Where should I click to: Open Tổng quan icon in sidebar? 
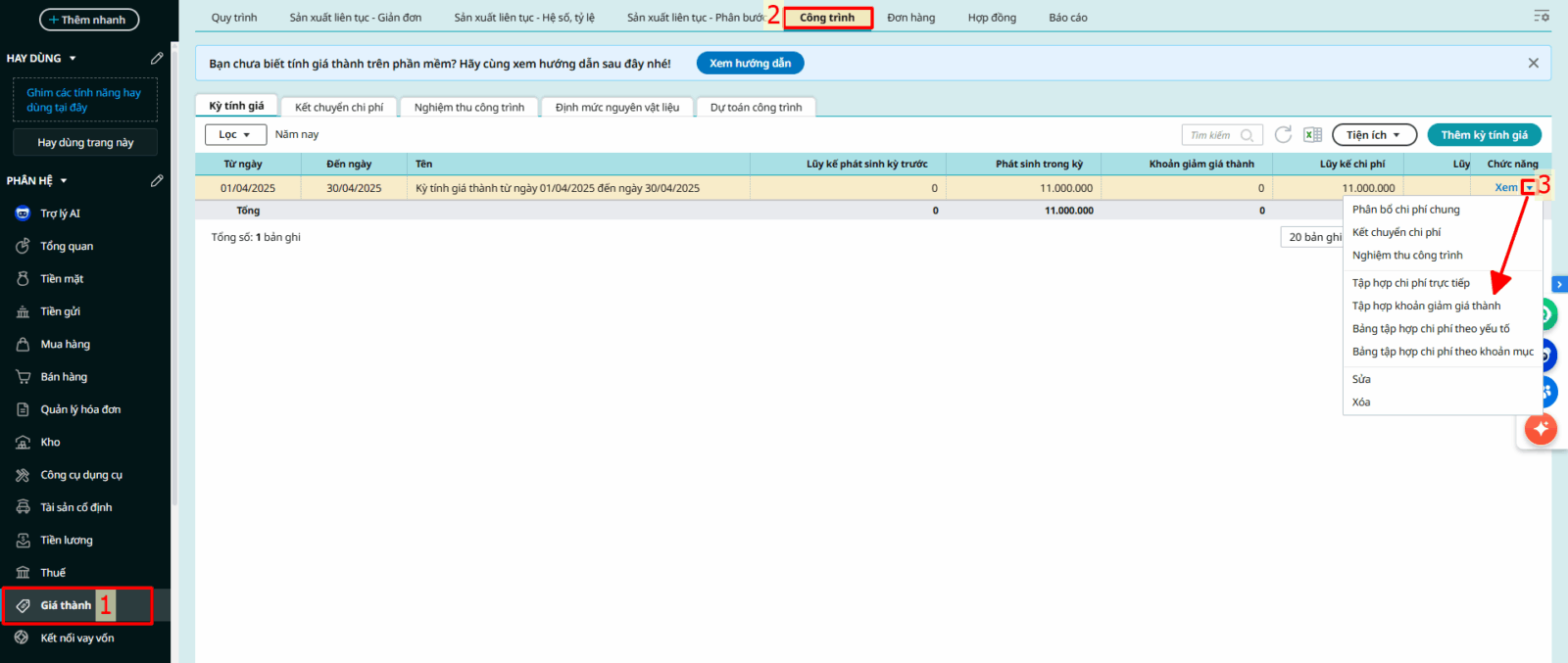click(23, 246)
